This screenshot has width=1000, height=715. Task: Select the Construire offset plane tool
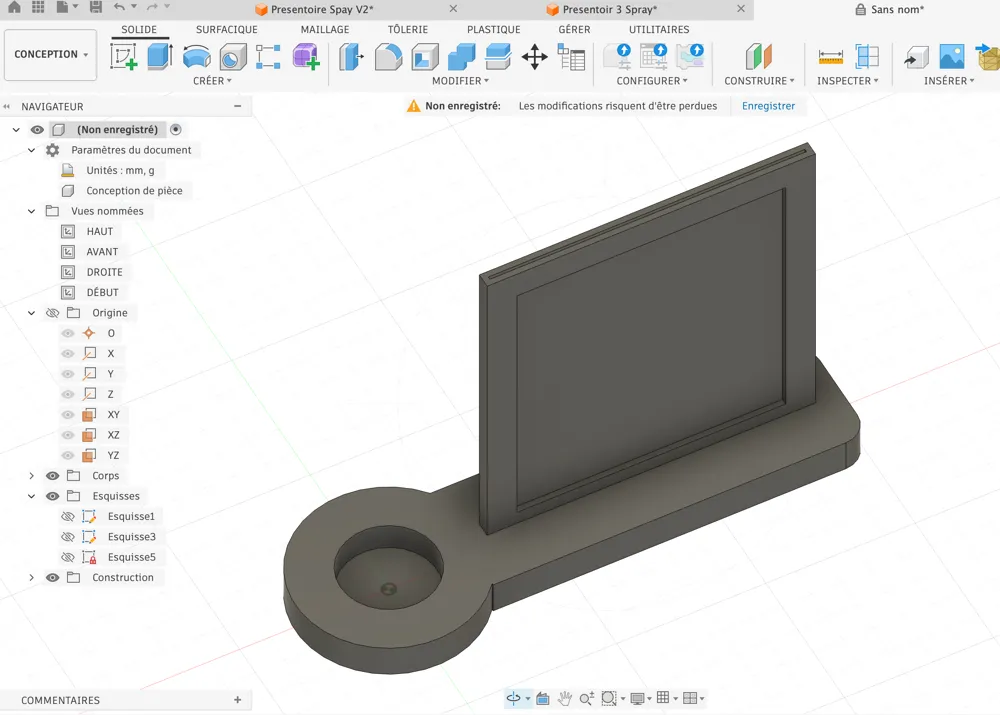coord(758,57)
